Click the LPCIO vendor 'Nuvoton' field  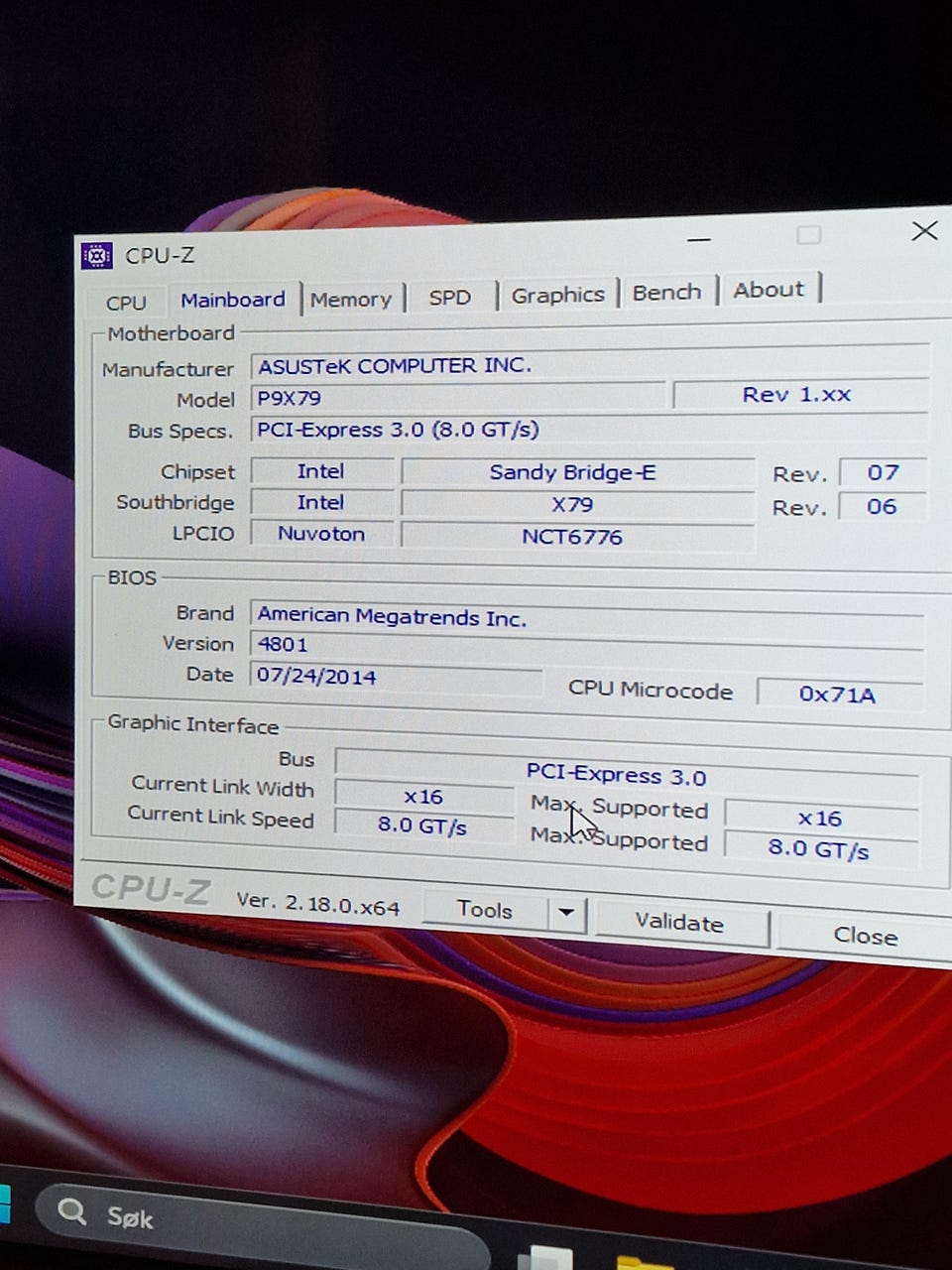[321, 534]
